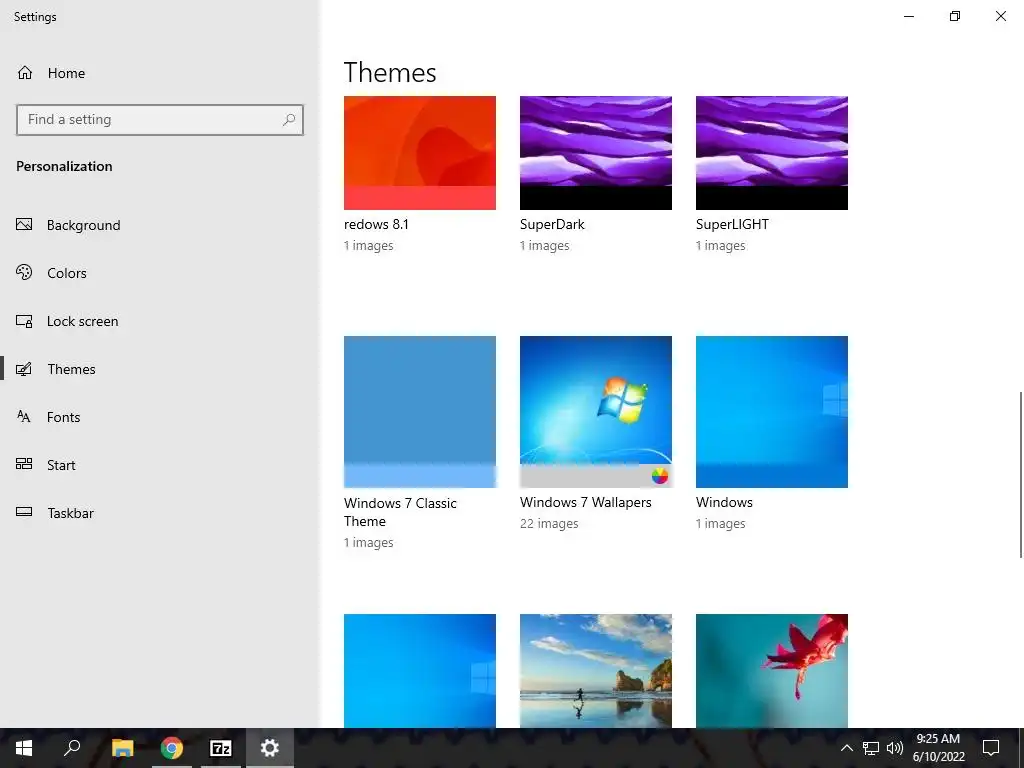The image size is (1024, 768).
Task: Select the Windows theme with 1 images
Action: click(772, 411)
